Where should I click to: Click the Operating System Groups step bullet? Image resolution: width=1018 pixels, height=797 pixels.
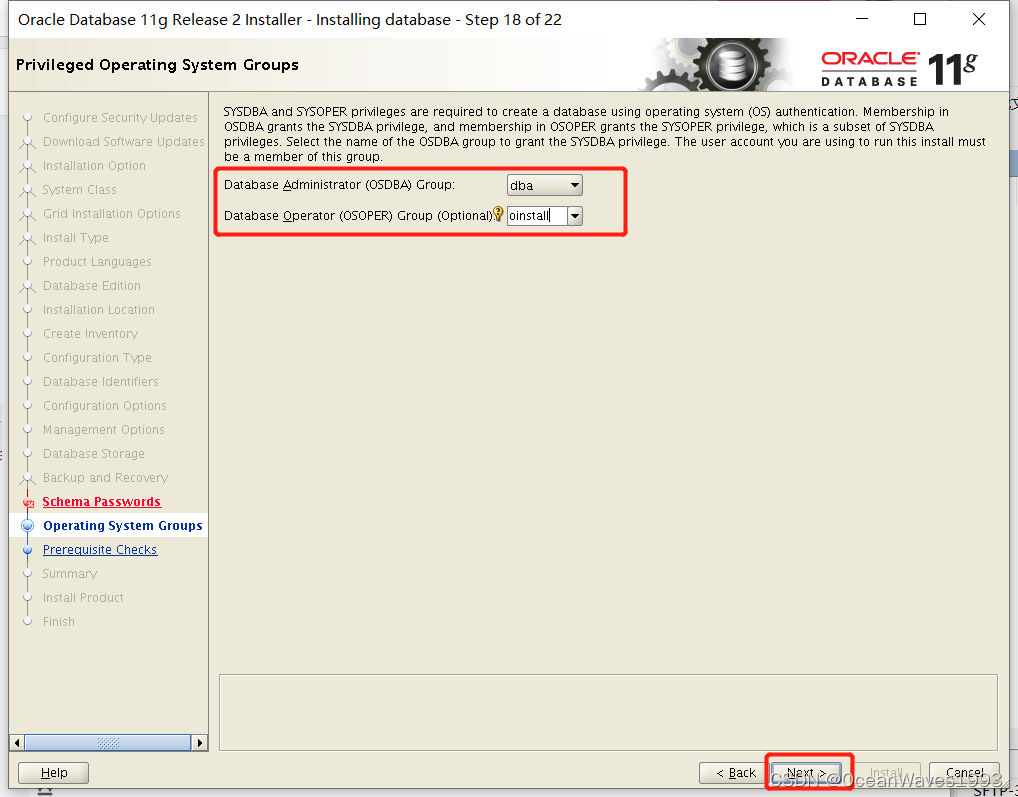(27, 526)
